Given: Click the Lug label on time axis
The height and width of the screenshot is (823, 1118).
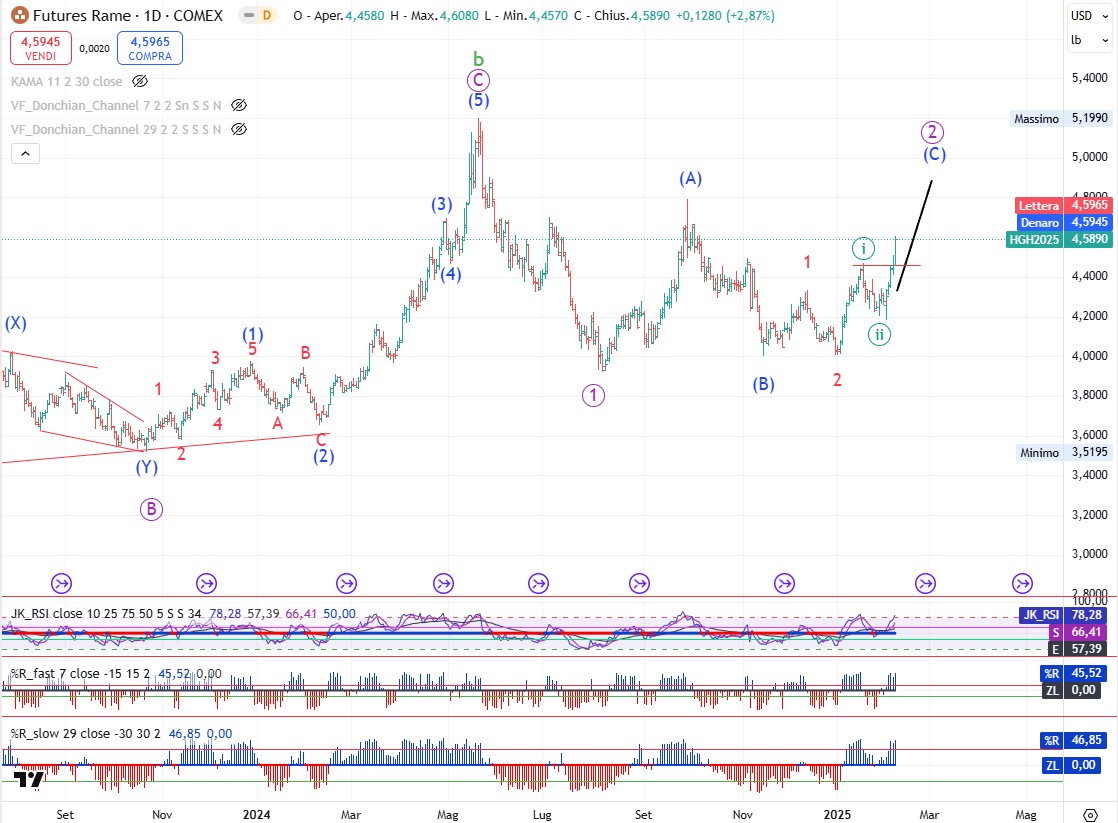Looking at the screenshot, I should tap(542, 814).
